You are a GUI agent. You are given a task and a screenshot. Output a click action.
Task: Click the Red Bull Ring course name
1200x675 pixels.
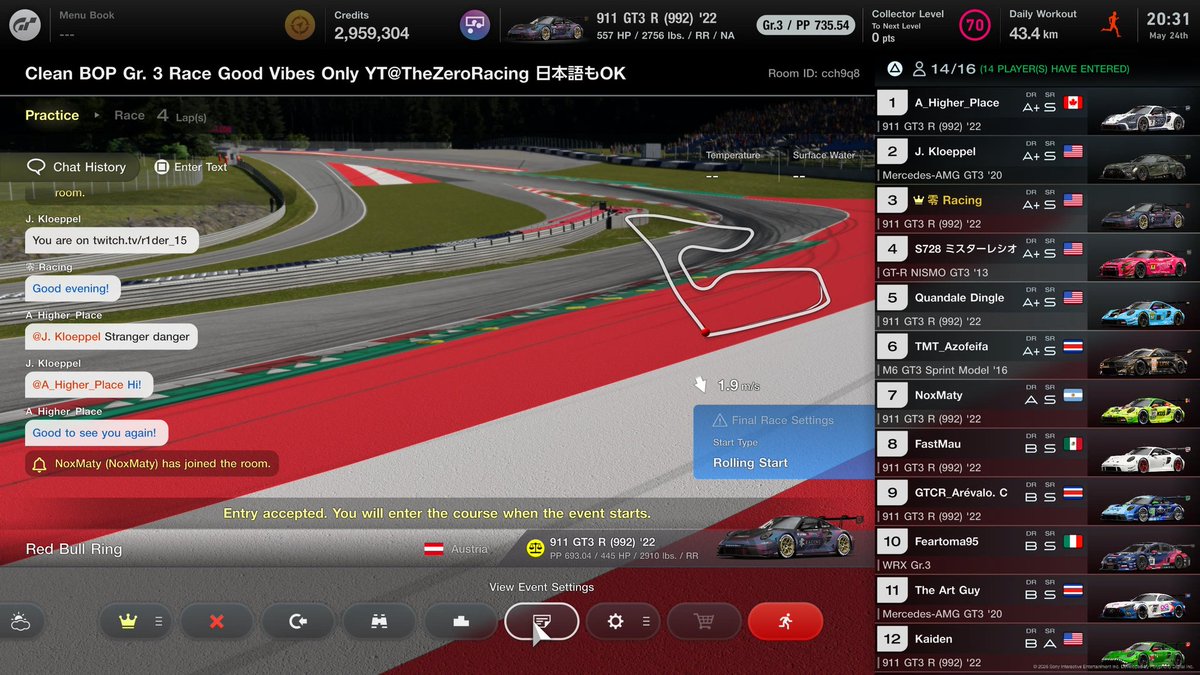74,549
